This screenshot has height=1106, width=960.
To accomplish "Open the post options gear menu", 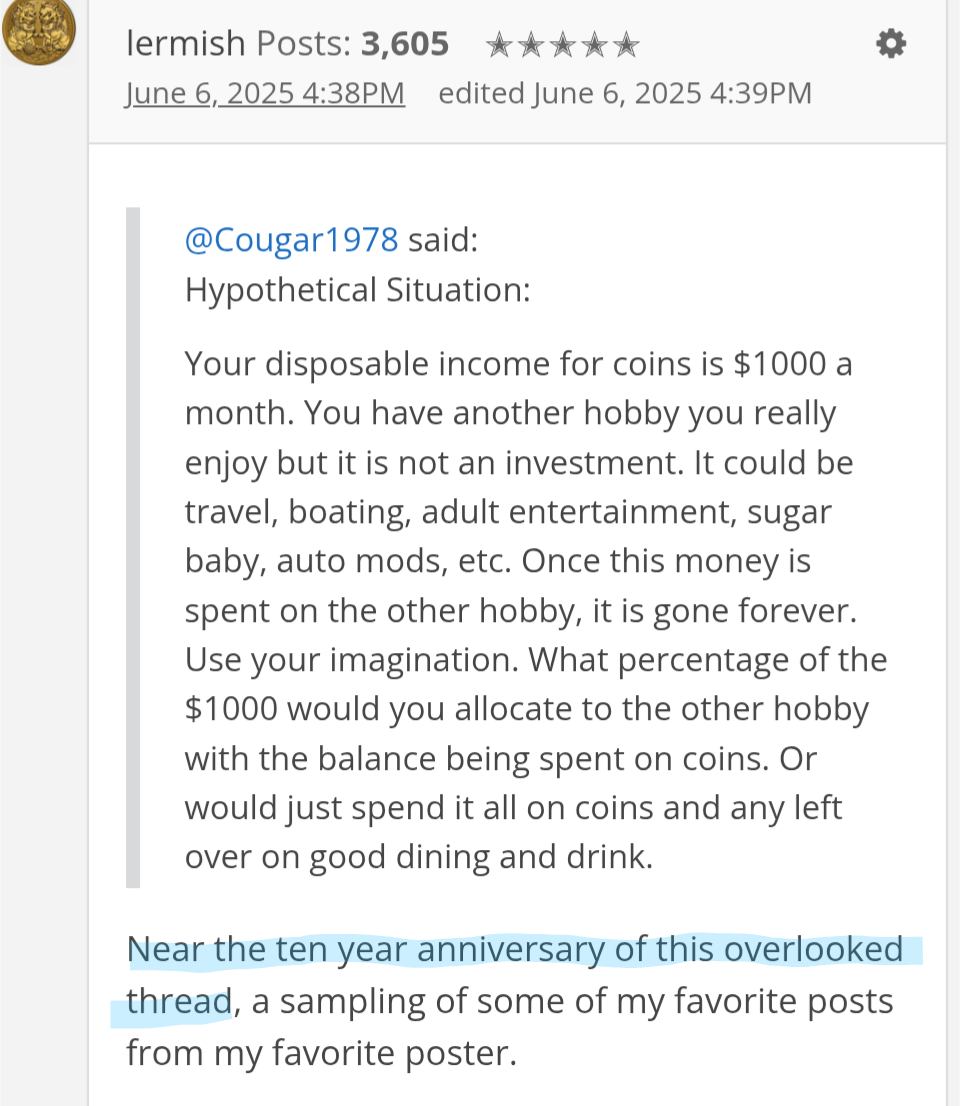I will 891,44.
